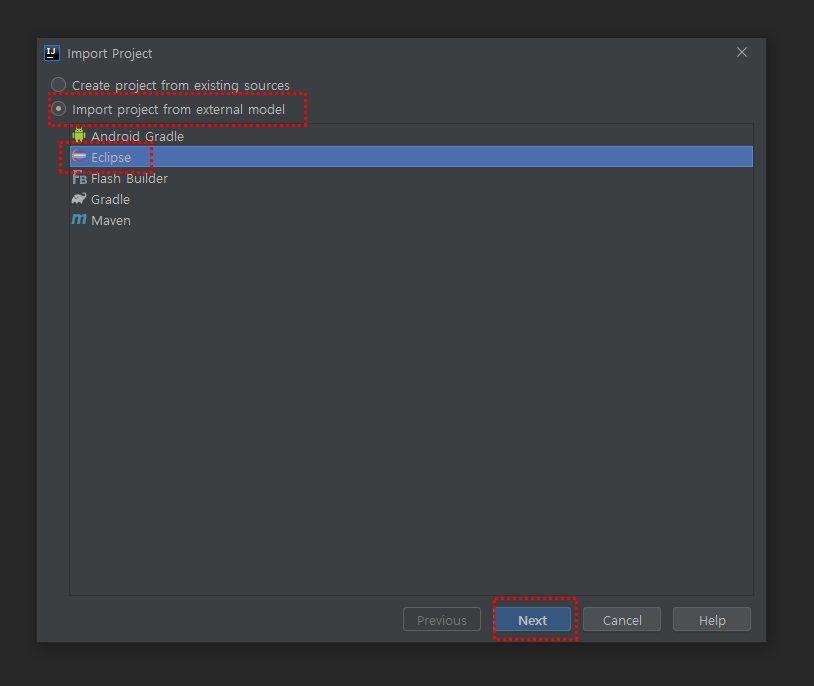This screenshot has width=814, height=686.
Task: Click the Flash Builder FB icon
Action: [x=79, y=178]
